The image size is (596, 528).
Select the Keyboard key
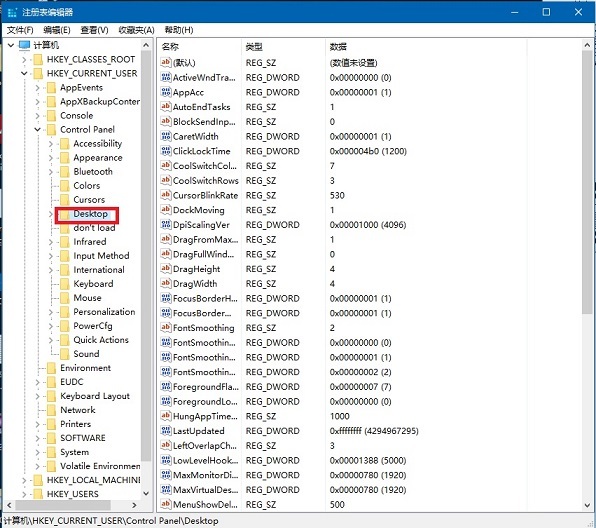click(93, 284)
